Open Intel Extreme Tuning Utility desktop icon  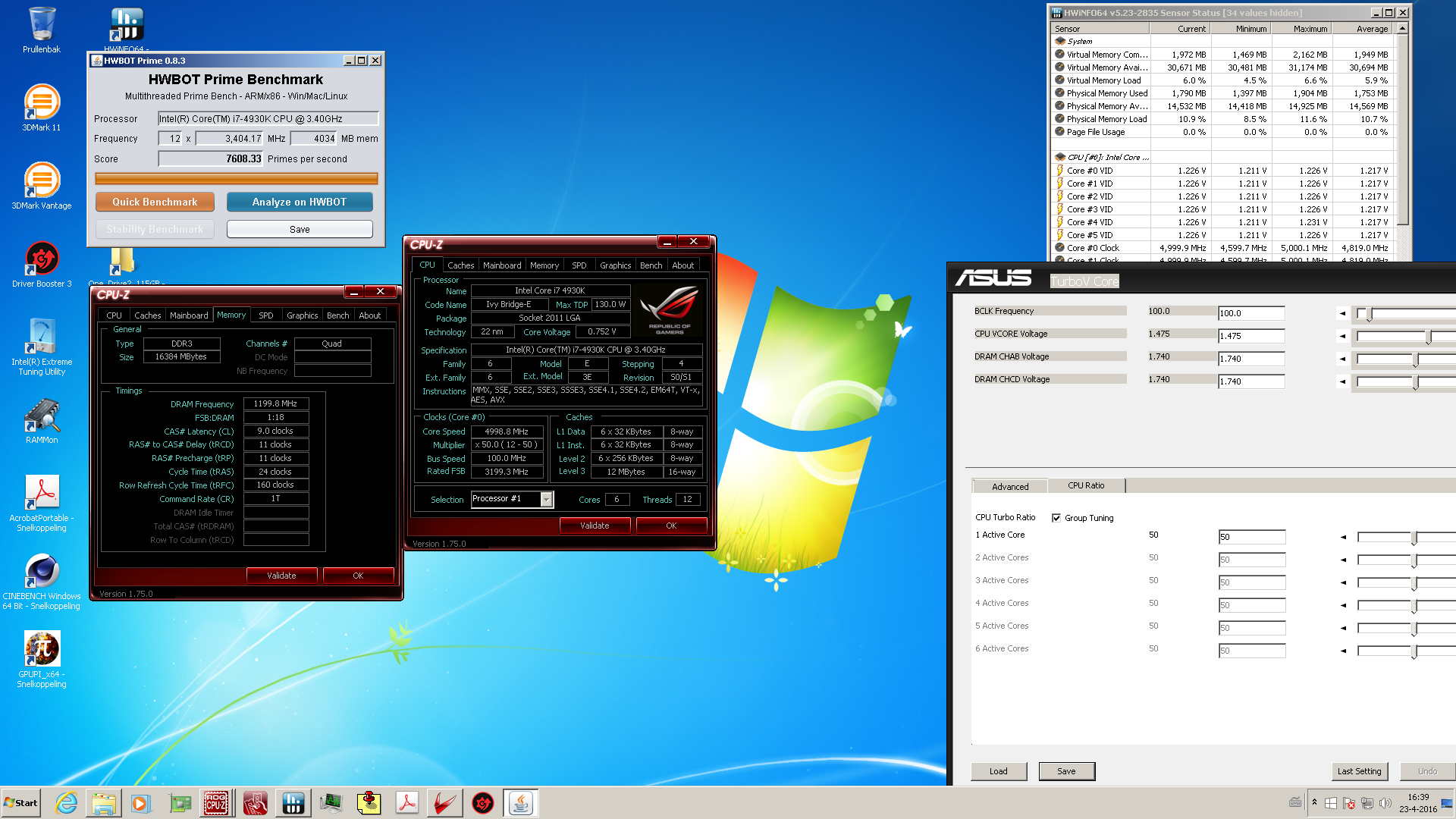pos(42,347)
